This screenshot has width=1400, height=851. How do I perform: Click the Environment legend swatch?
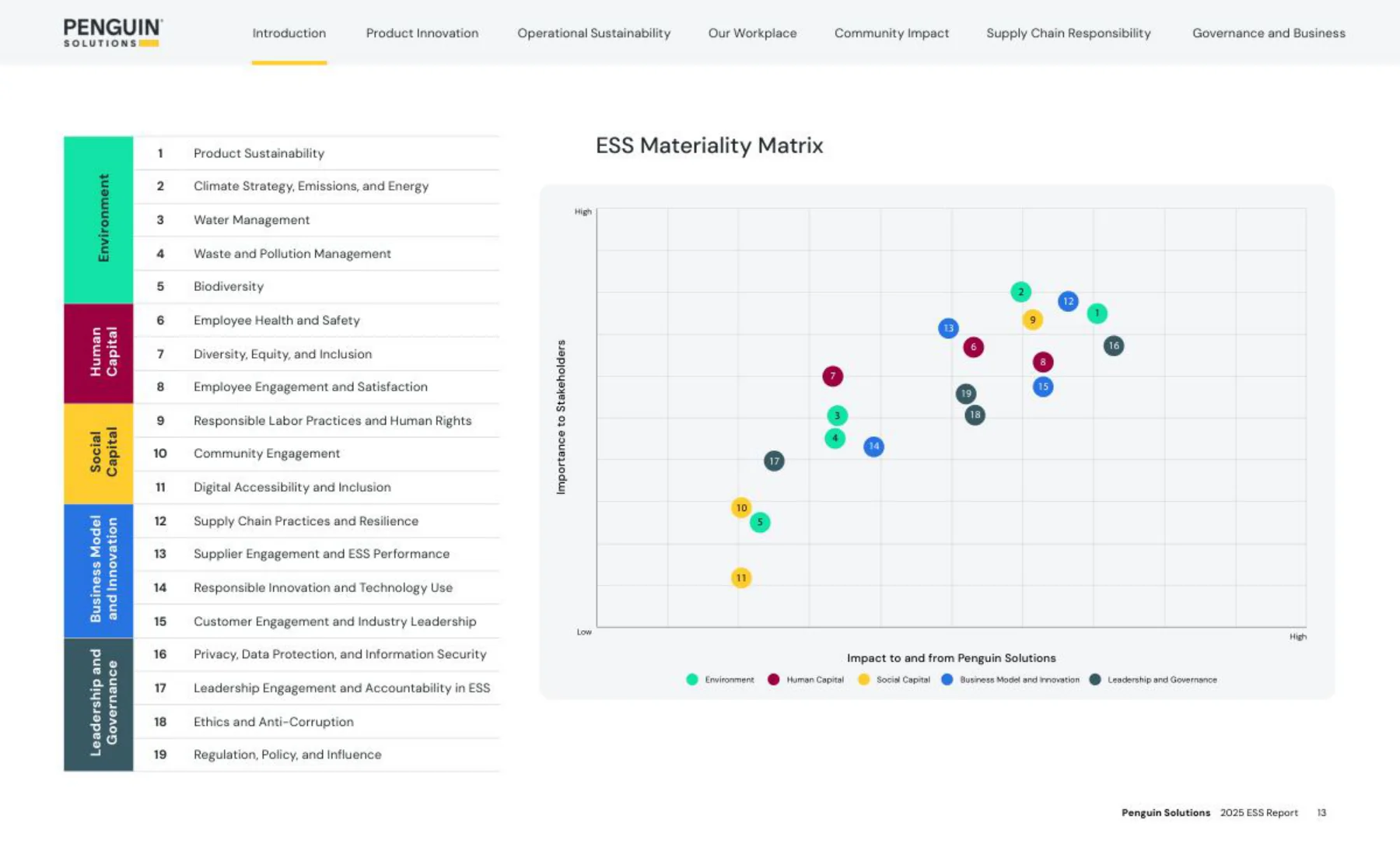(692, 680)
